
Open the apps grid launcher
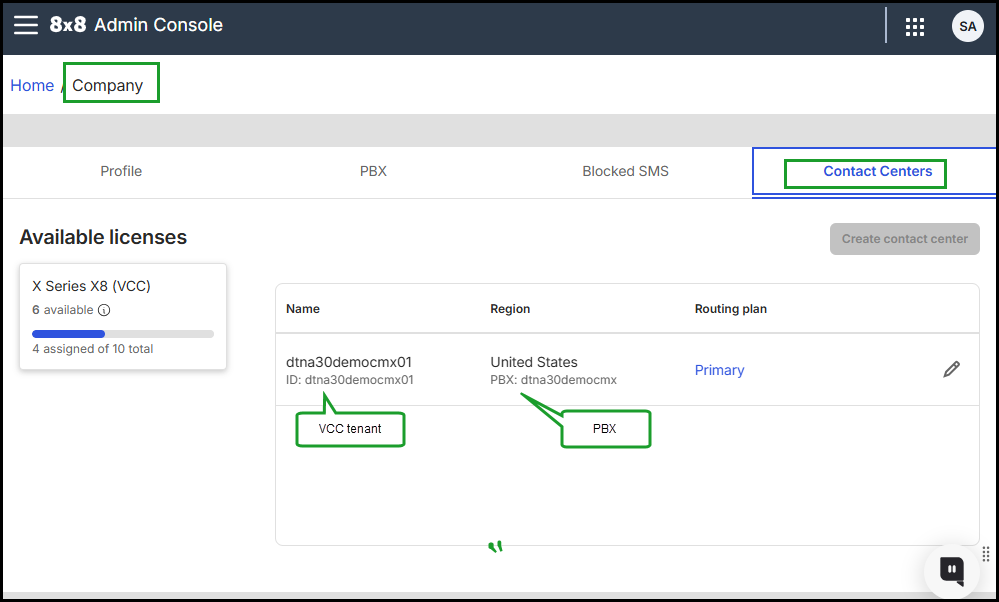pyautogui.click(x=914, y=27)
